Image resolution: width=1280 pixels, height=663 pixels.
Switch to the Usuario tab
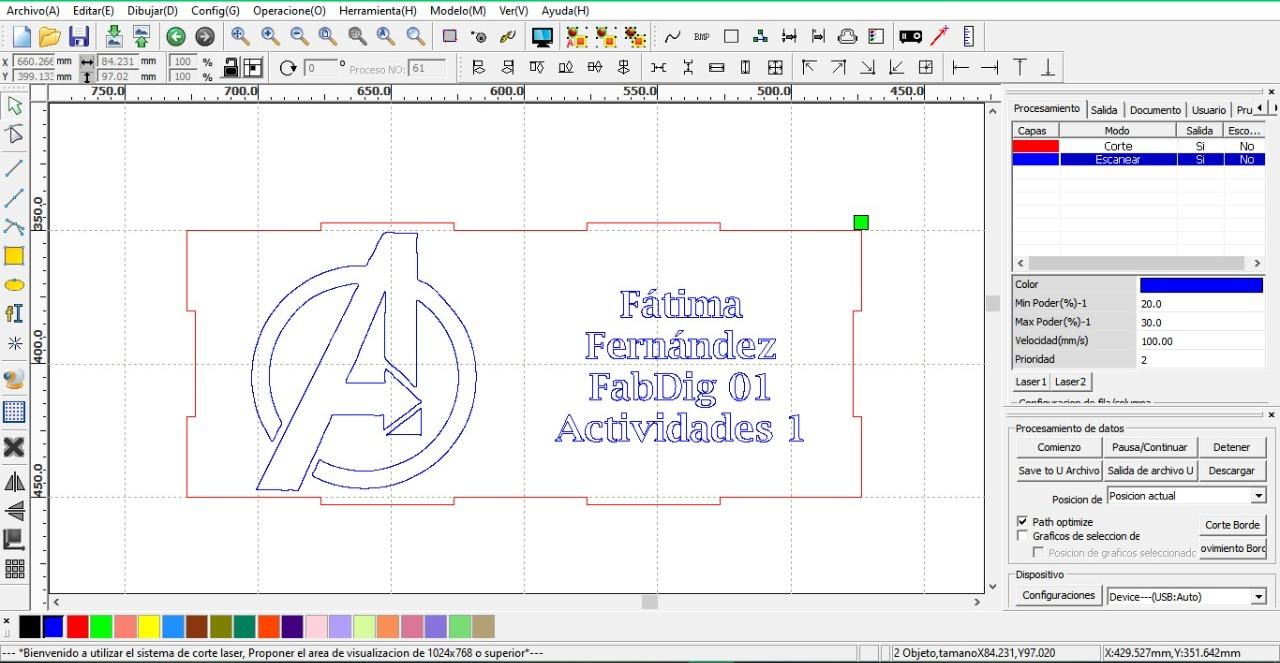pos(1209,110)
